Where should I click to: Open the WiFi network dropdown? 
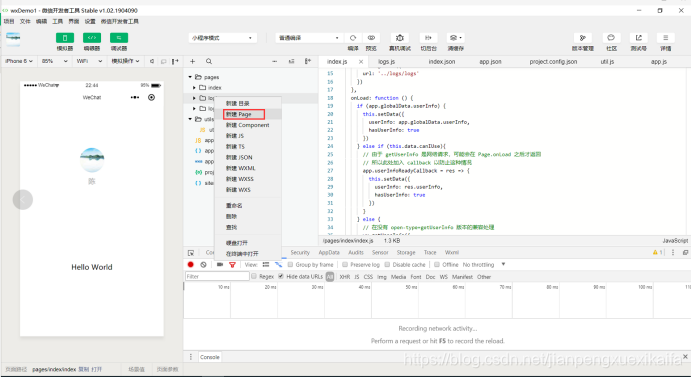click(89, 61)
